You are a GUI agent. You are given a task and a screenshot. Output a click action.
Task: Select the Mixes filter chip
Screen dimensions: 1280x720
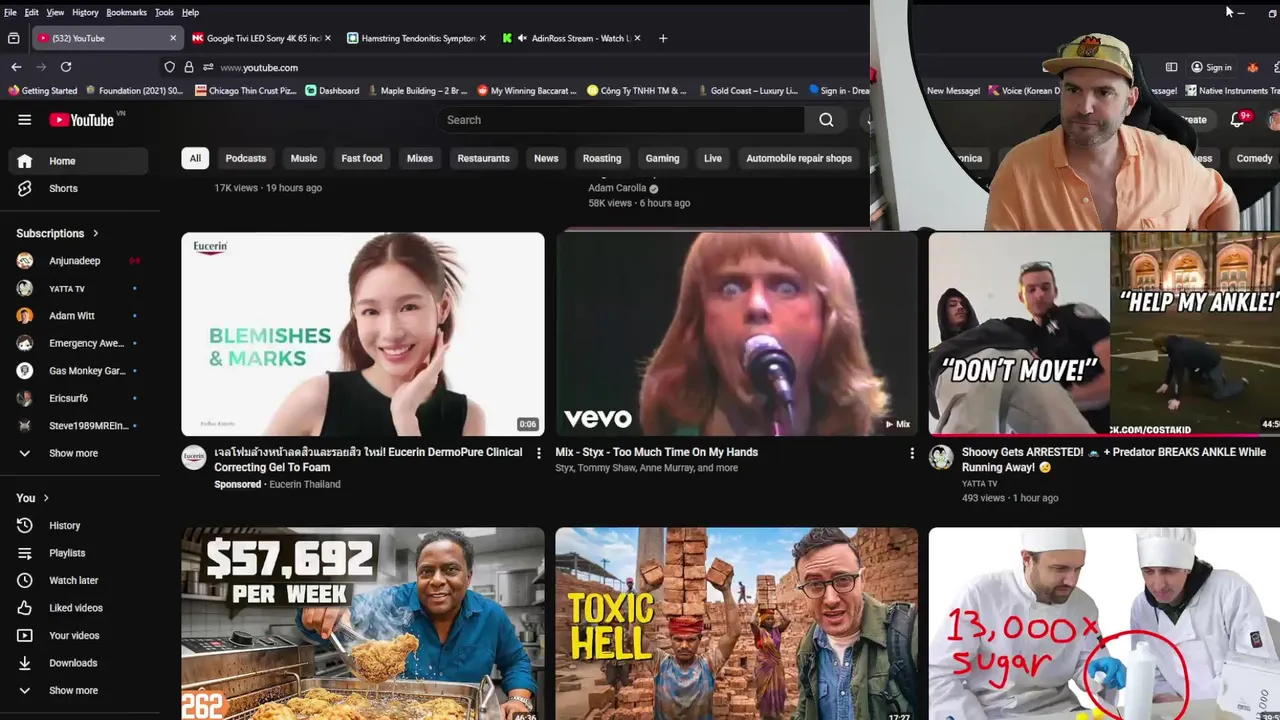(420, 158)
